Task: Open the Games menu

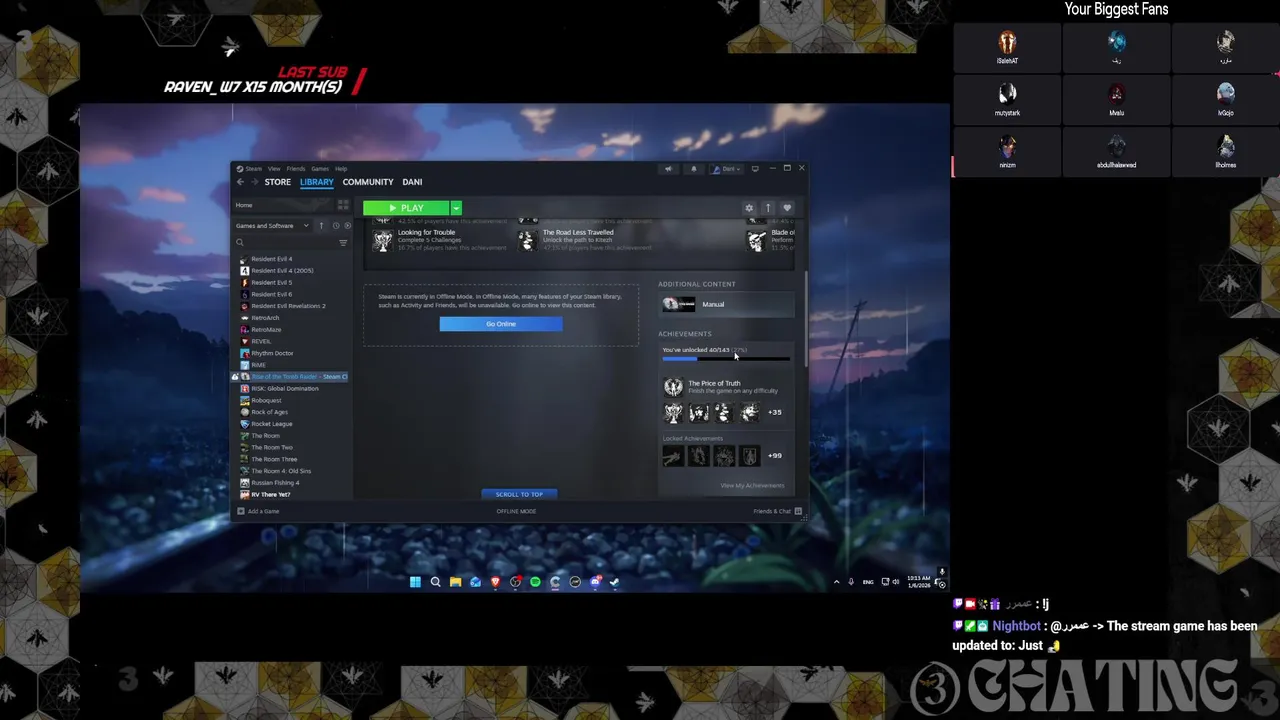Action: pos(320,169)
